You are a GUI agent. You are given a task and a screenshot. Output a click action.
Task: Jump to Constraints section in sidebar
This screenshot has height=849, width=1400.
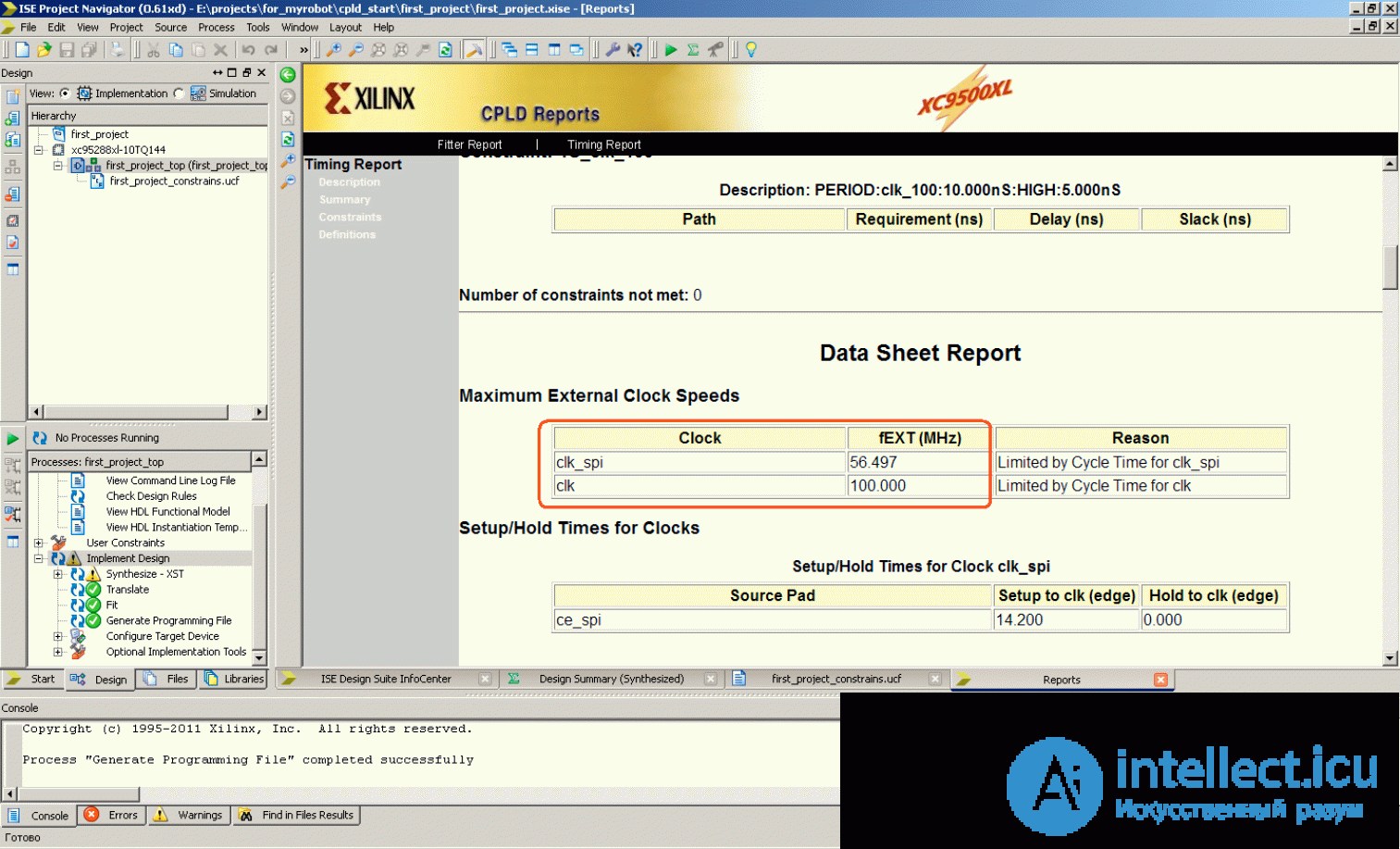pos(350,218)
